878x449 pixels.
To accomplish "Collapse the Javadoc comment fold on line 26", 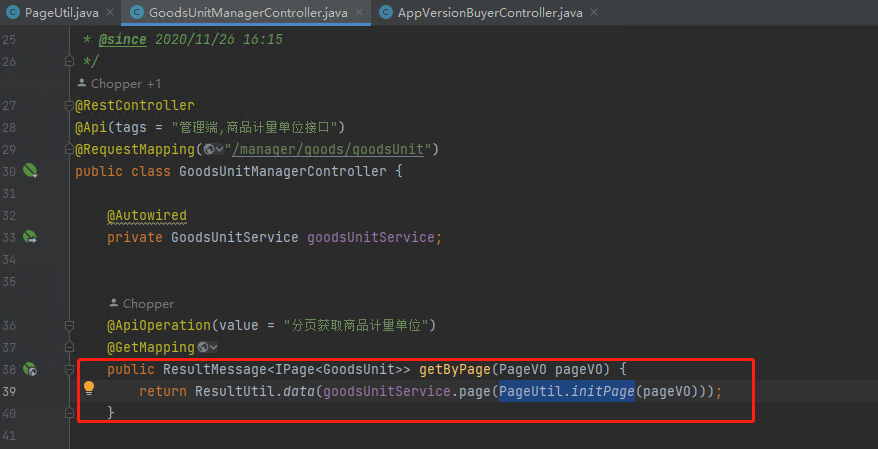I will pyautogui.click(x=69, y=60).
